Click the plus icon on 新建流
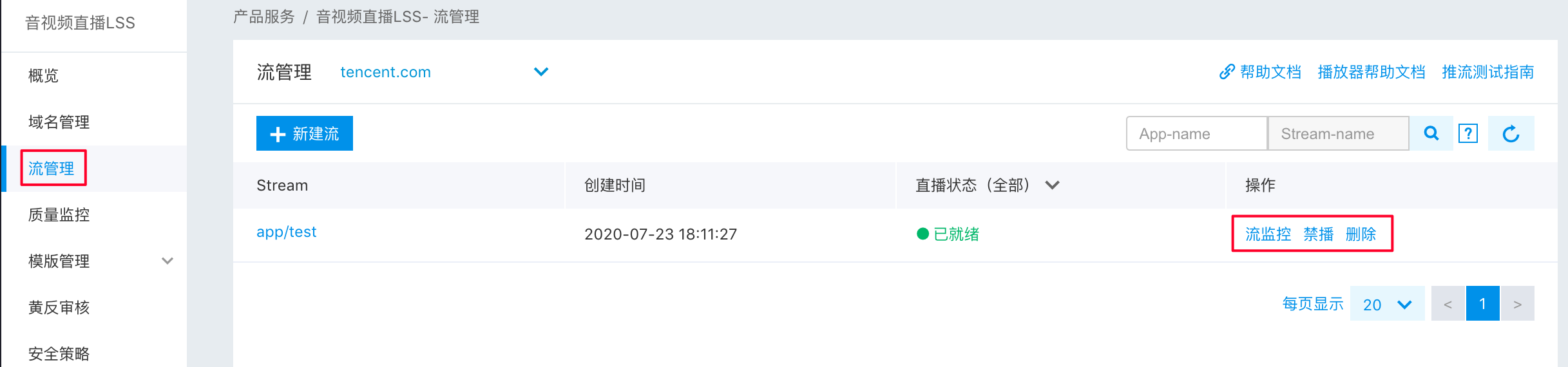This screenshot has height=367, width=1568. click(x=278, y=134)
